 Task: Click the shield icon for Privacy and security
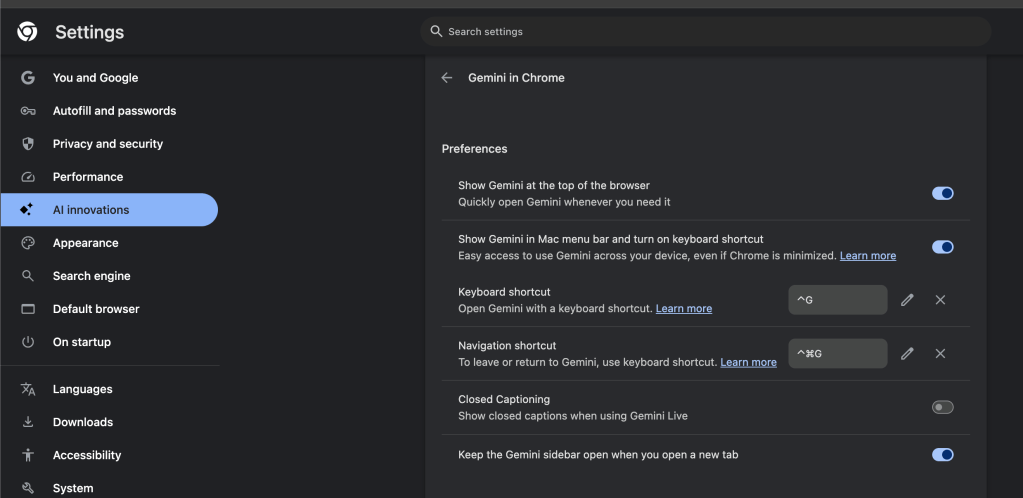pyautogui.click(x=27, y=144)
